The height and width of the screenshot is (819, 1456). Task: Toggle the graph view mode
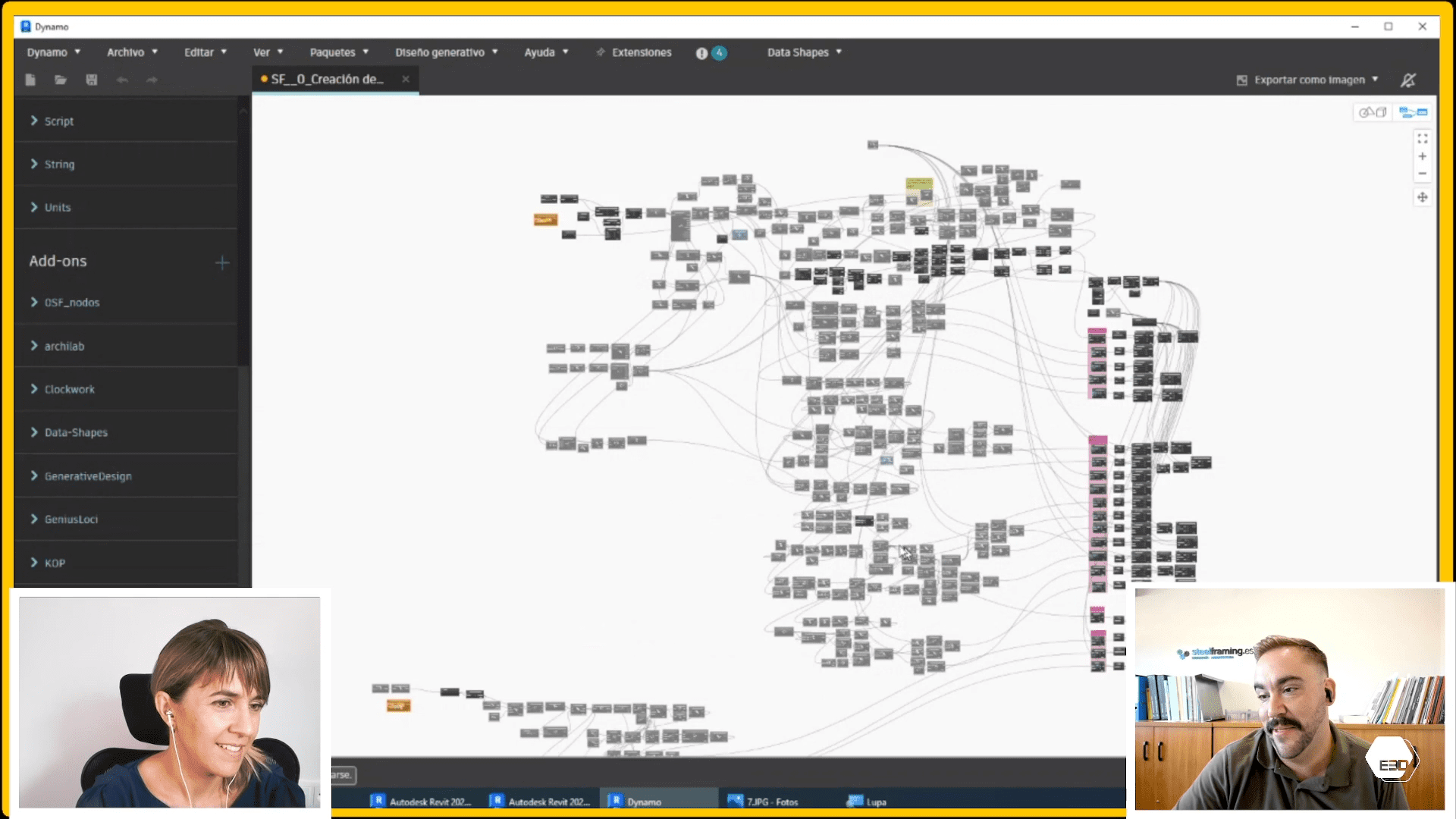tap(1412, 112)
